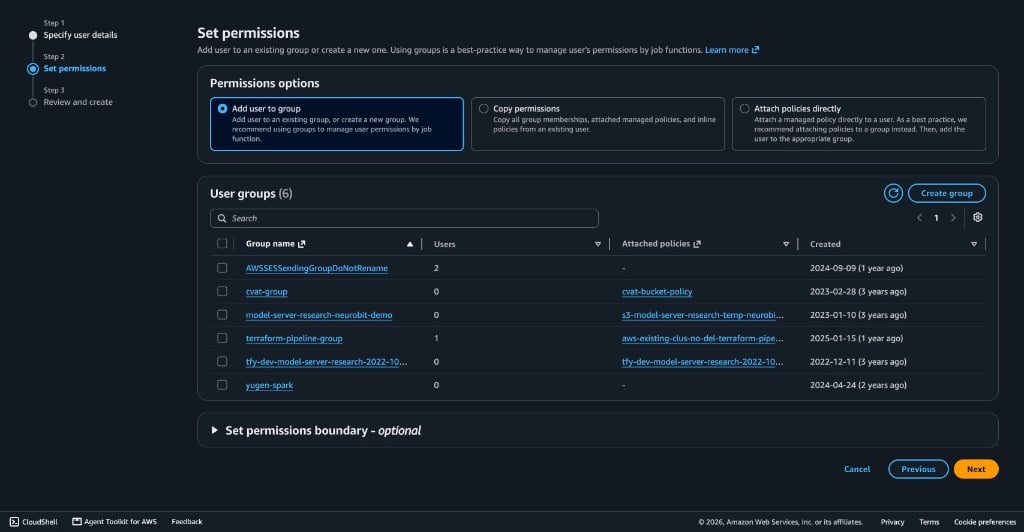Go to next page arrow in pagination
Image resolution: width=1024 pixels, height=532 pixels.
click(953, 218)
